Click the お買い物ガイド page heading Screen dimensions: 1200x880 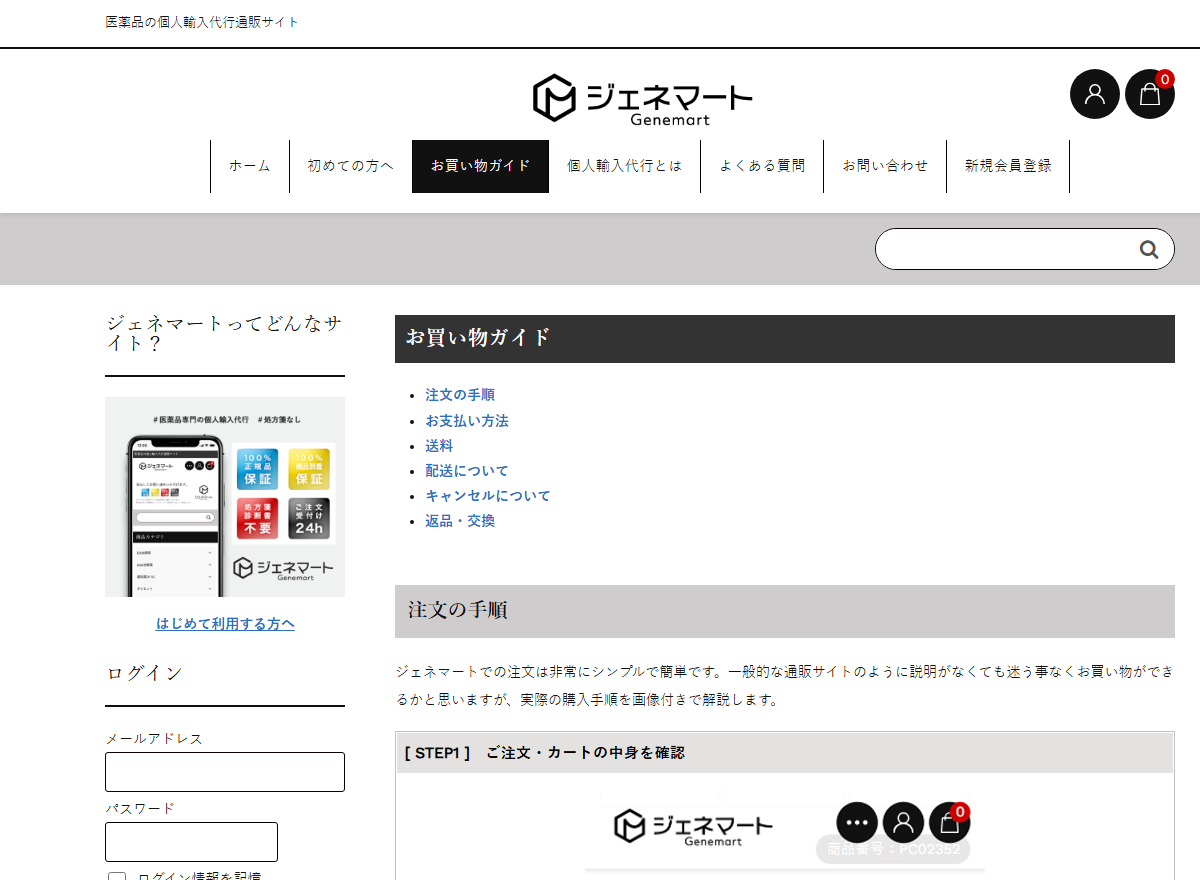pos(785,339)
